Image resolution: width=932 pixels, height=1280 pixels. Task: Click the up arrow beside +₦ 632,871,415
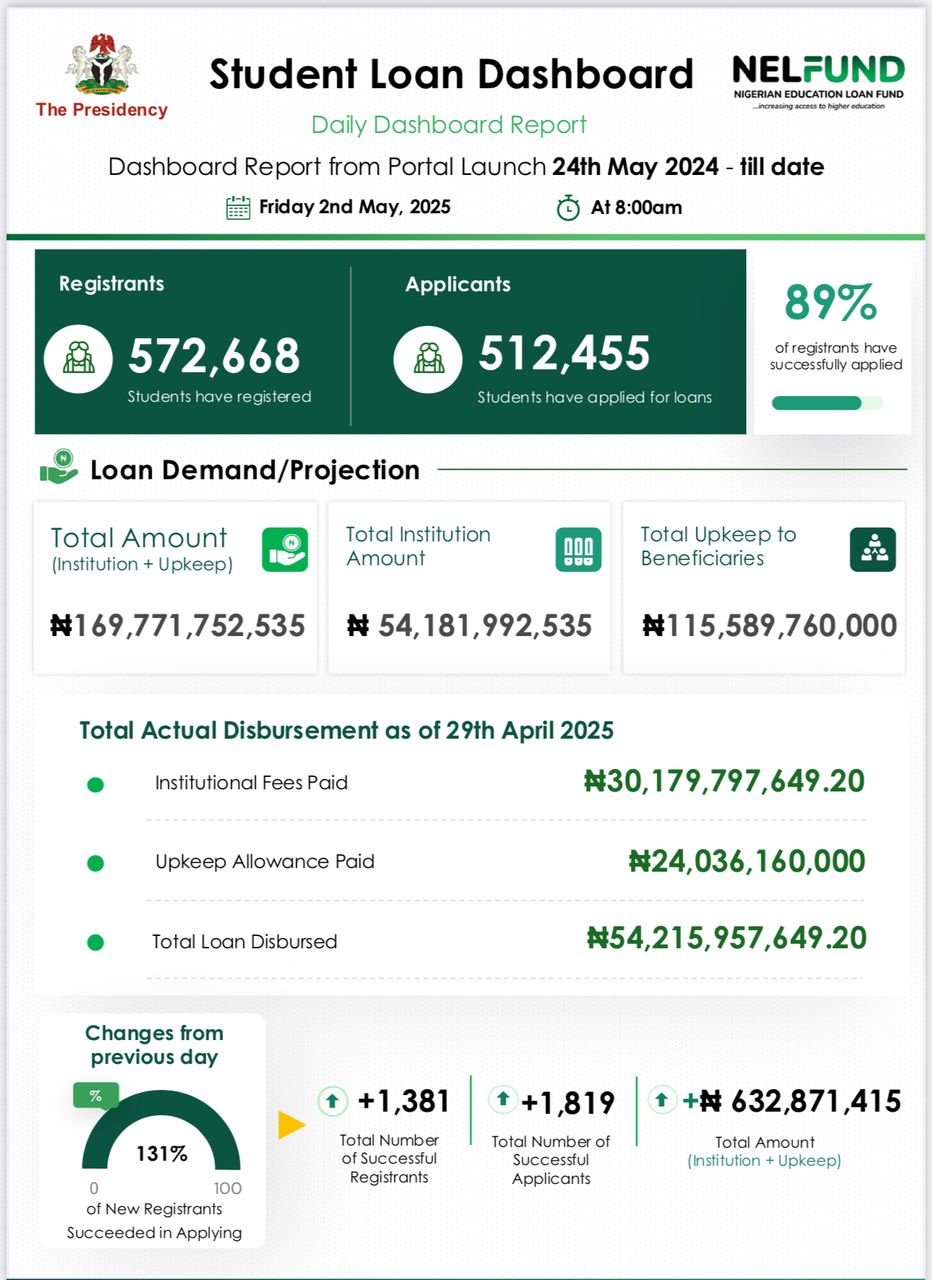coord(661,1101)
